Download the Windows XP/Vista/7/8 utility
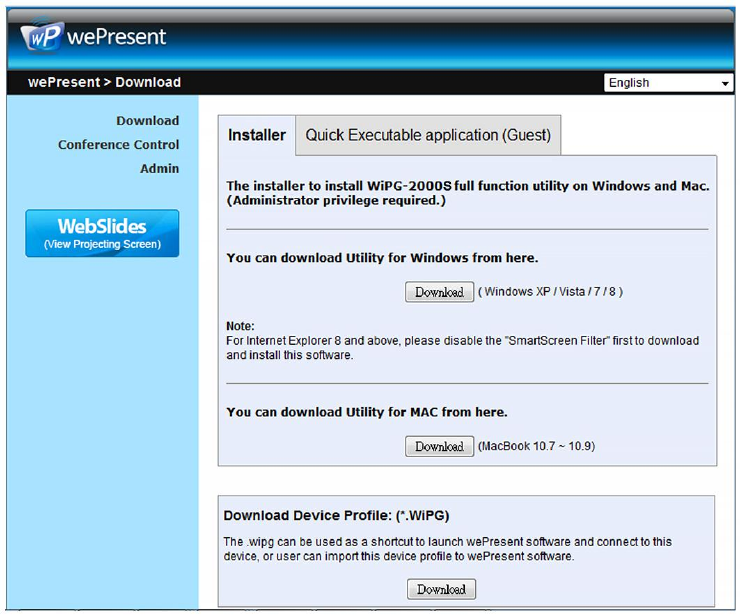This screenshot has height=615, width=740. (x=439, y=292)
